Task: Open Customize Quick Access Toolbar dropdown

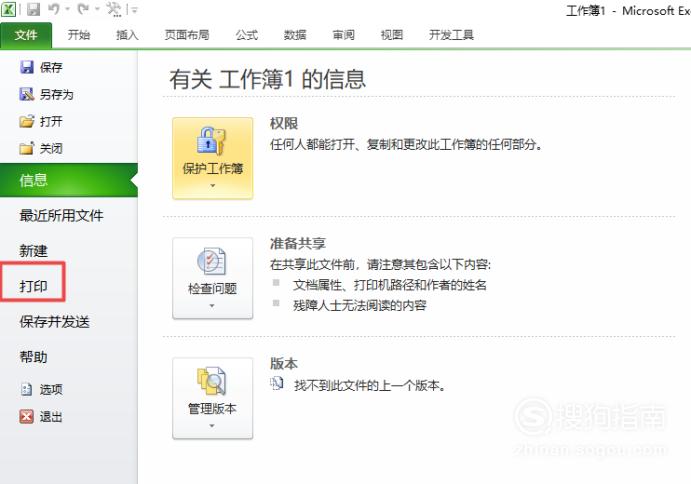Action: click(134, 9)
